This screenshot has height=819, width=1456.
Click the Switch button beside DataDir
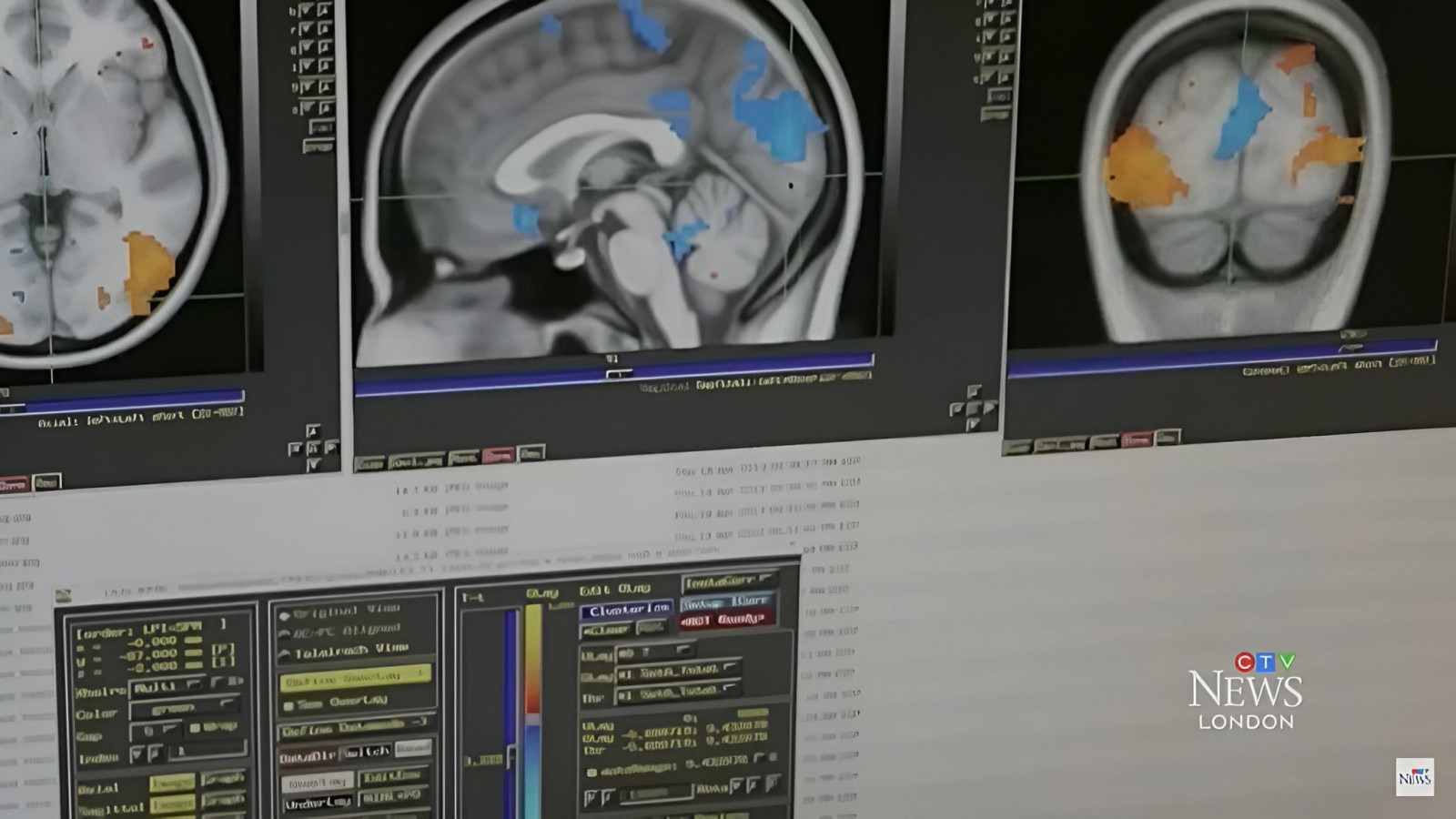[x=368, y=752]
